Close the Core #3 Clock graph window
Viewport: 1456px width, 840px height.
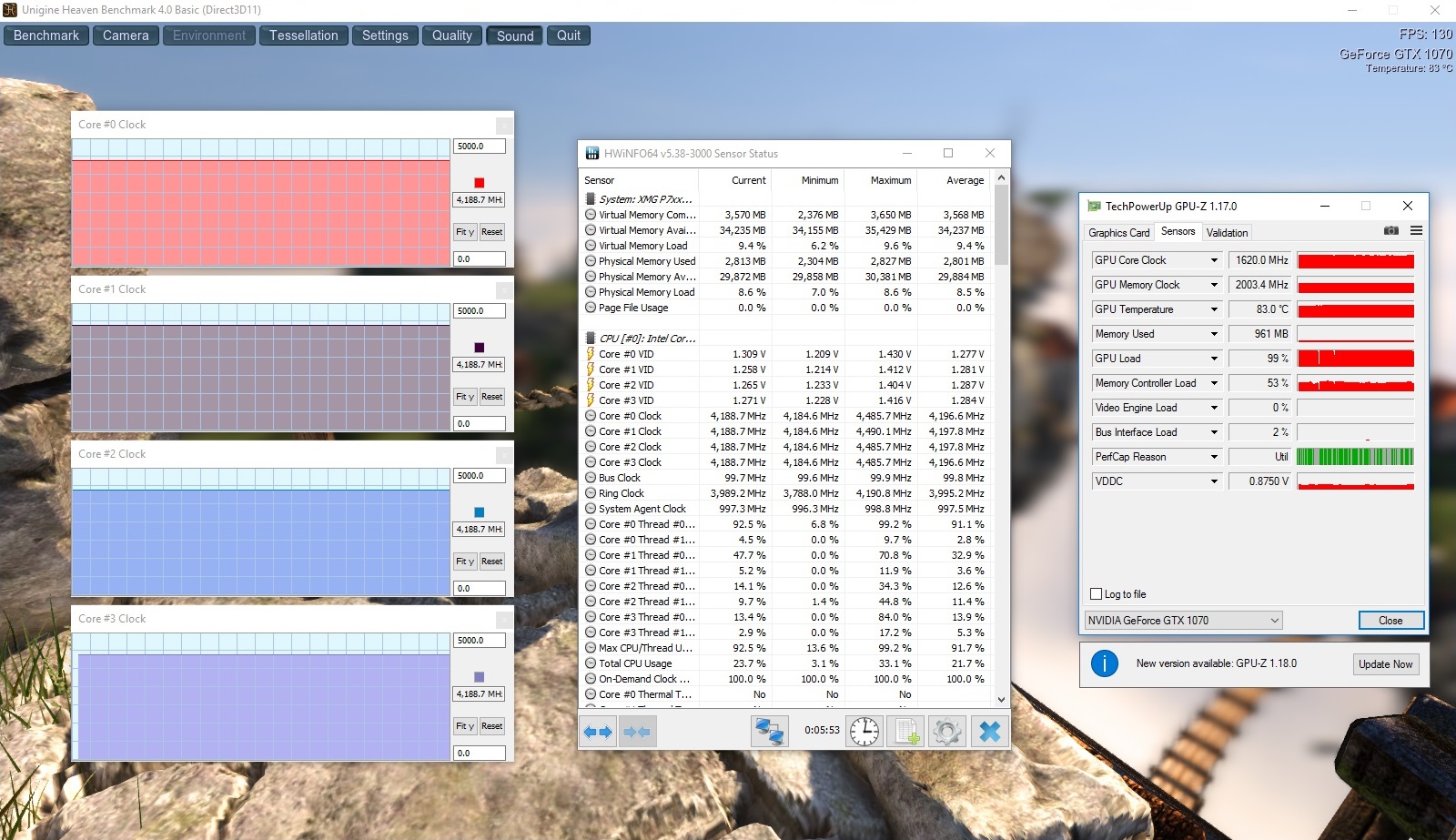click(503, 619)
